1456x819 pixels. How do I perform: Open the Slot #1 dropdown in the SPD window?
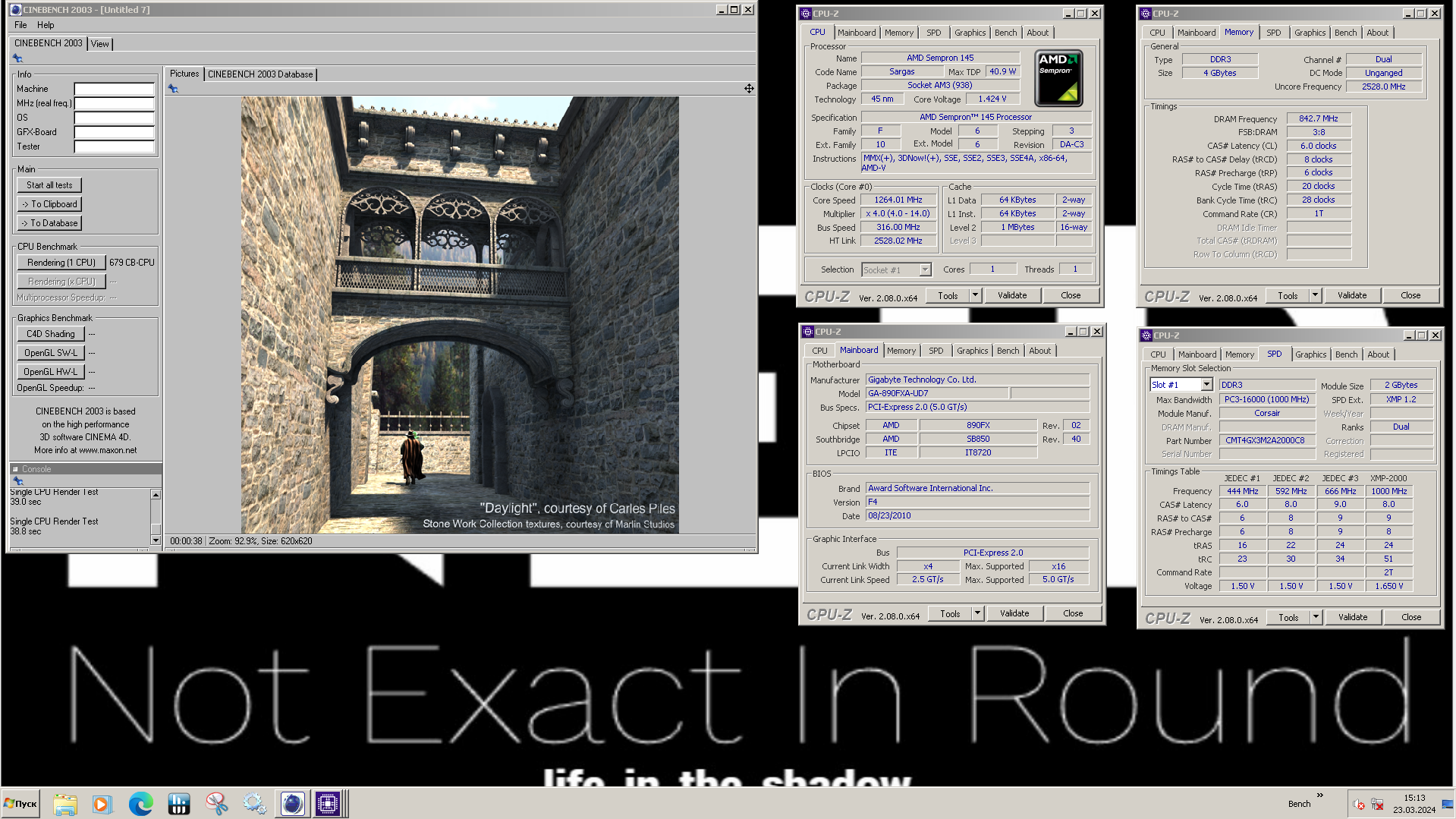[1206, 385]
